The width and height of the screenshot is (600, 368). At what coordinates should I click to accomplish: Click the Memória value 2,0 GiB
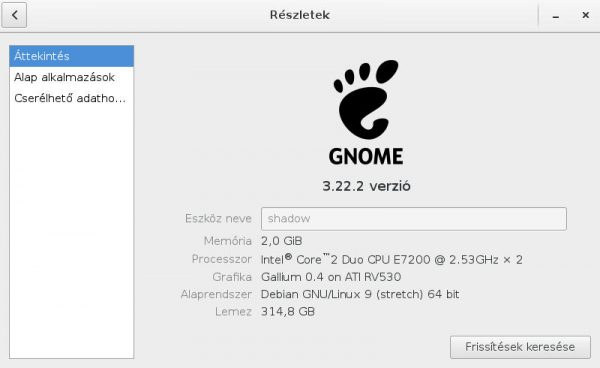282,241
